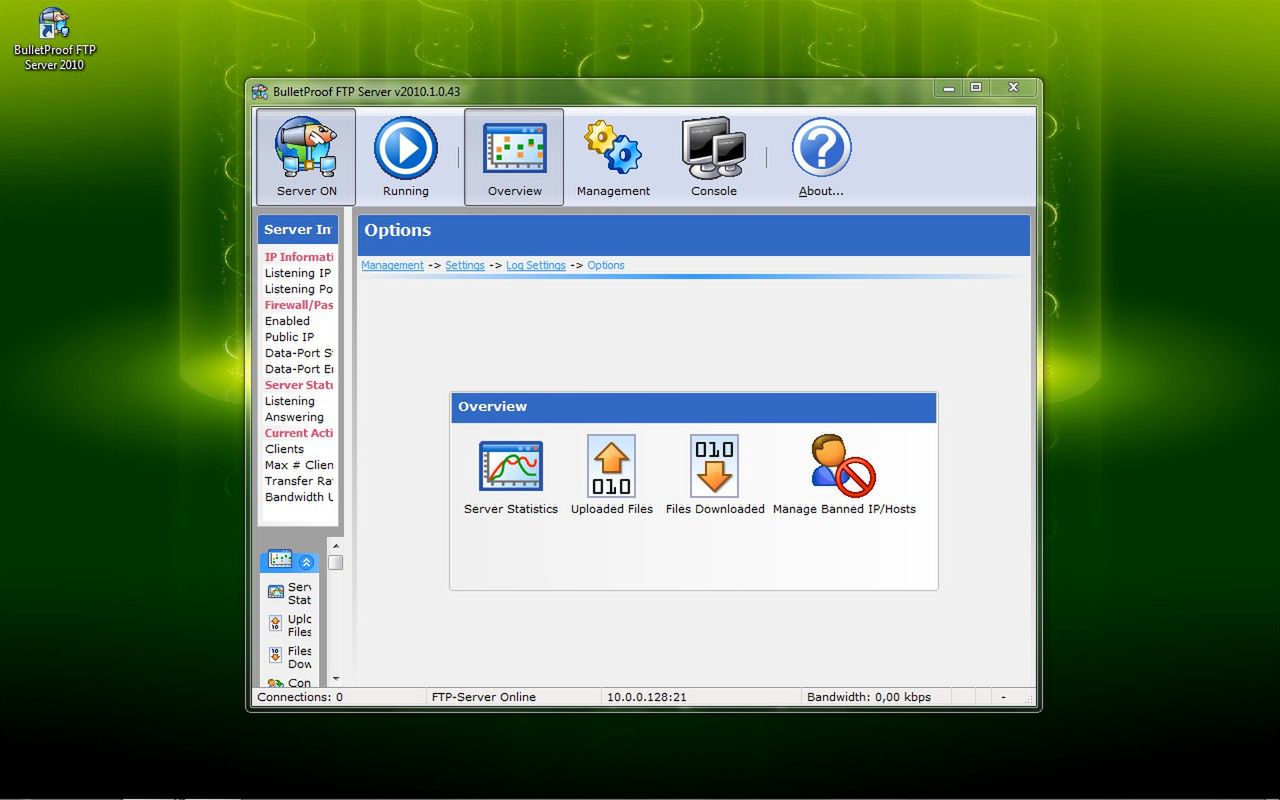Open Manage Banned IP/Hosts
The image size is (1280, 800).
[844, 476]
